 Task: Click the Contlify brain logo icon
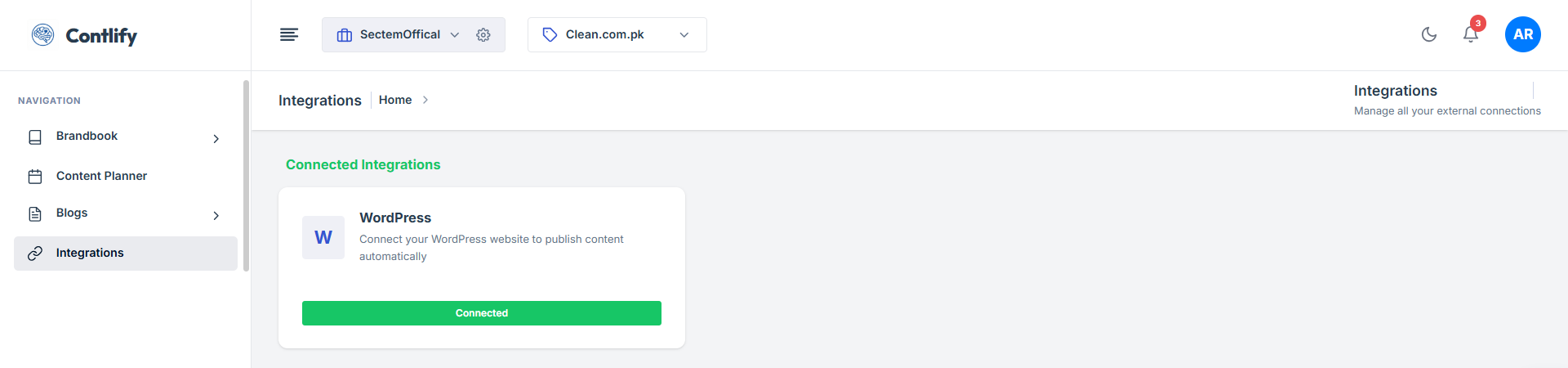pos(42,34)
